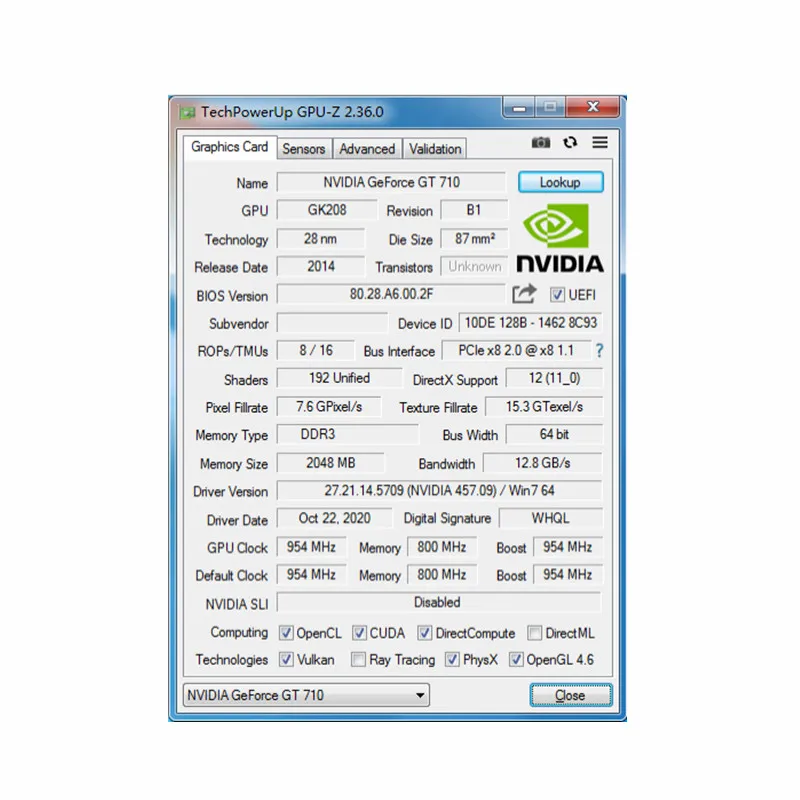Click the screenshot camera icon
This screenshot has width=800, height=800.
pyautogui.click(x=541, y=142)
